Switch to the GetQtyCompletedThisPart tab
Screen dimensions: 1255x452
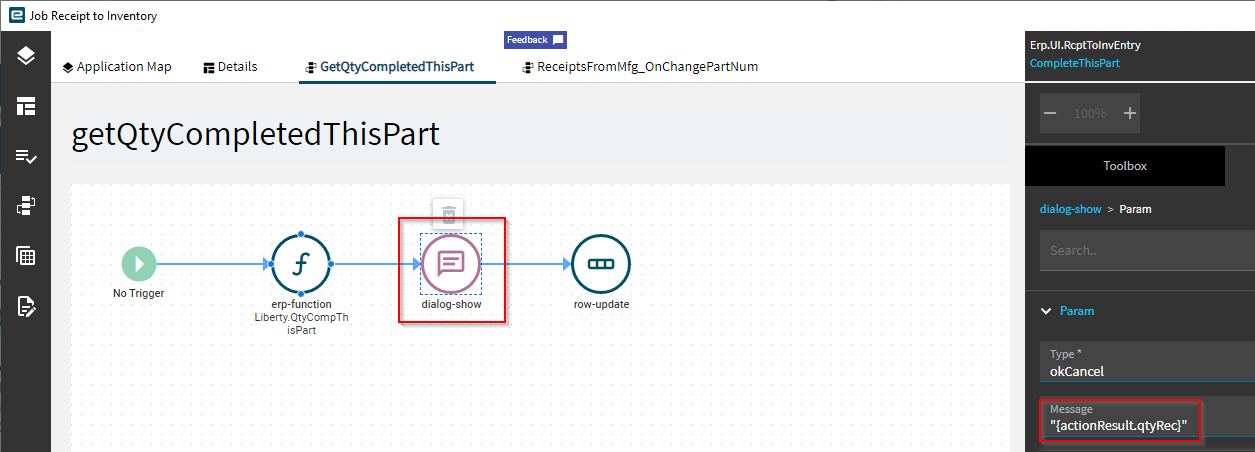coord(397,67)
